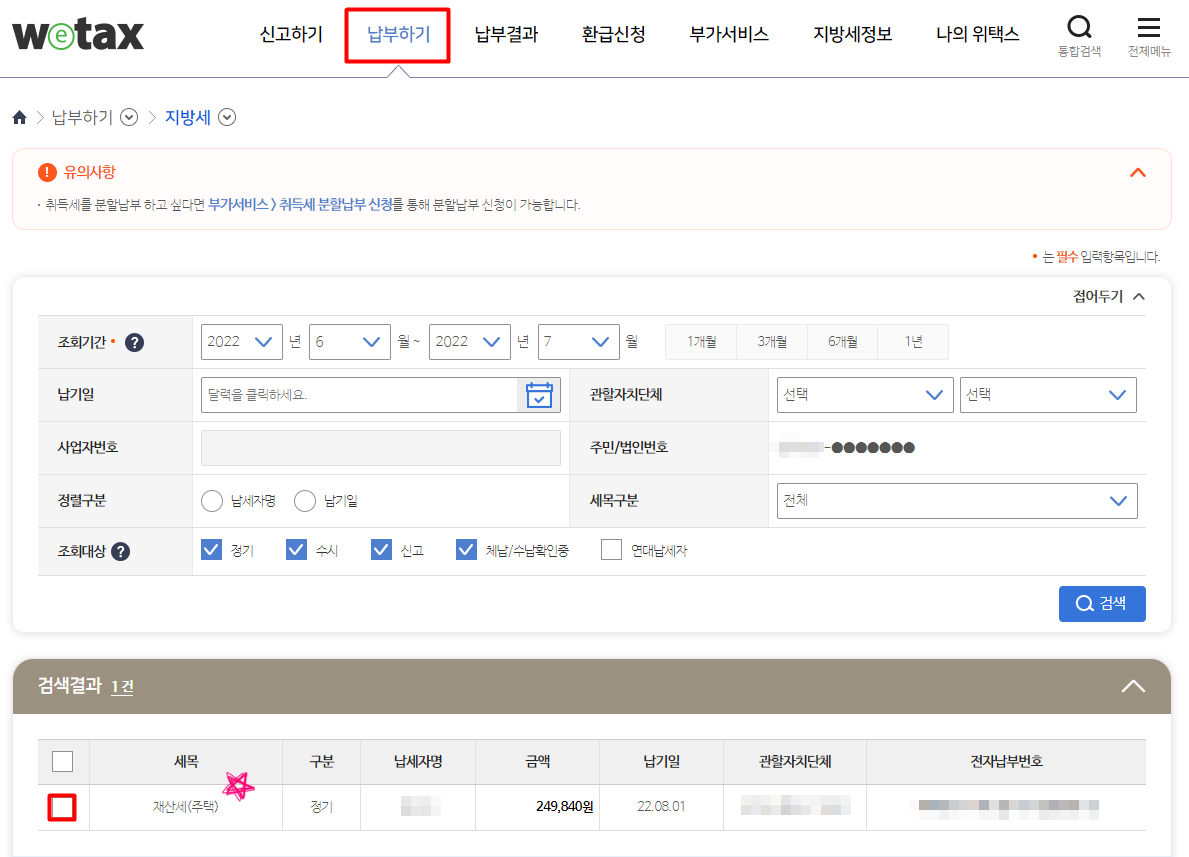The image size is (1189, 857).
Task: Set period to 3개월
Action: tap(772, 342)
